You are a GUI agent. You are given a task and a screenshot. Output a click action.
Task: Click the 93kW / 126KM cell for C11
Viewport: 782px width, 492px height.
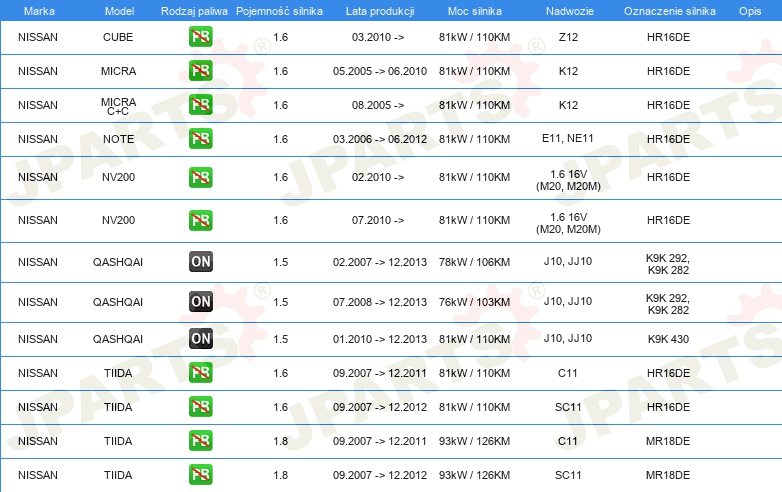[474, 441]
